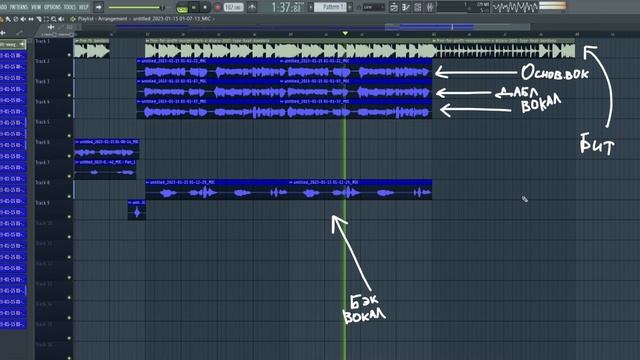Mute Track 7 using its green dot
This screenshot has width=640, height=360.
69,176
